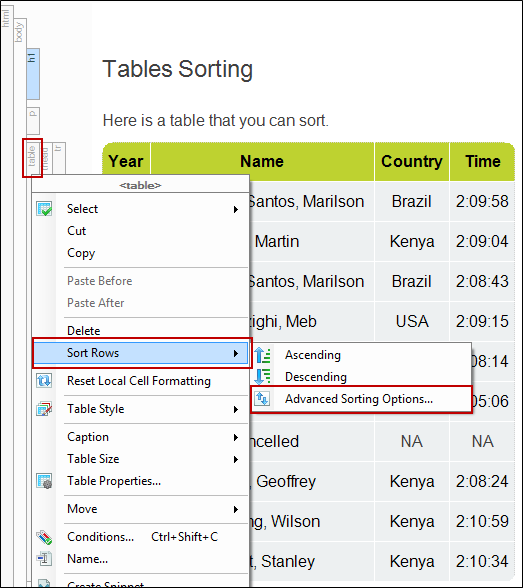Viewport: 523px width, 588px height.
Task: Expand the Caption submenu arrow
Action: (x=235, y=437)
